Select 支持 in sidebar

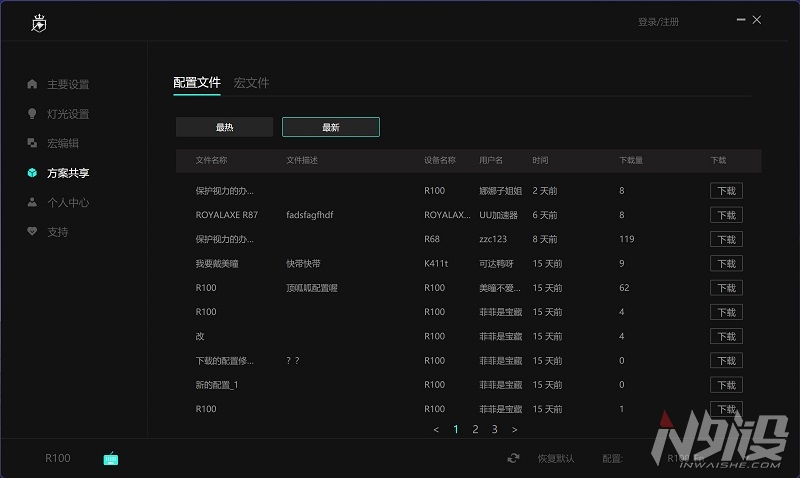58,232
